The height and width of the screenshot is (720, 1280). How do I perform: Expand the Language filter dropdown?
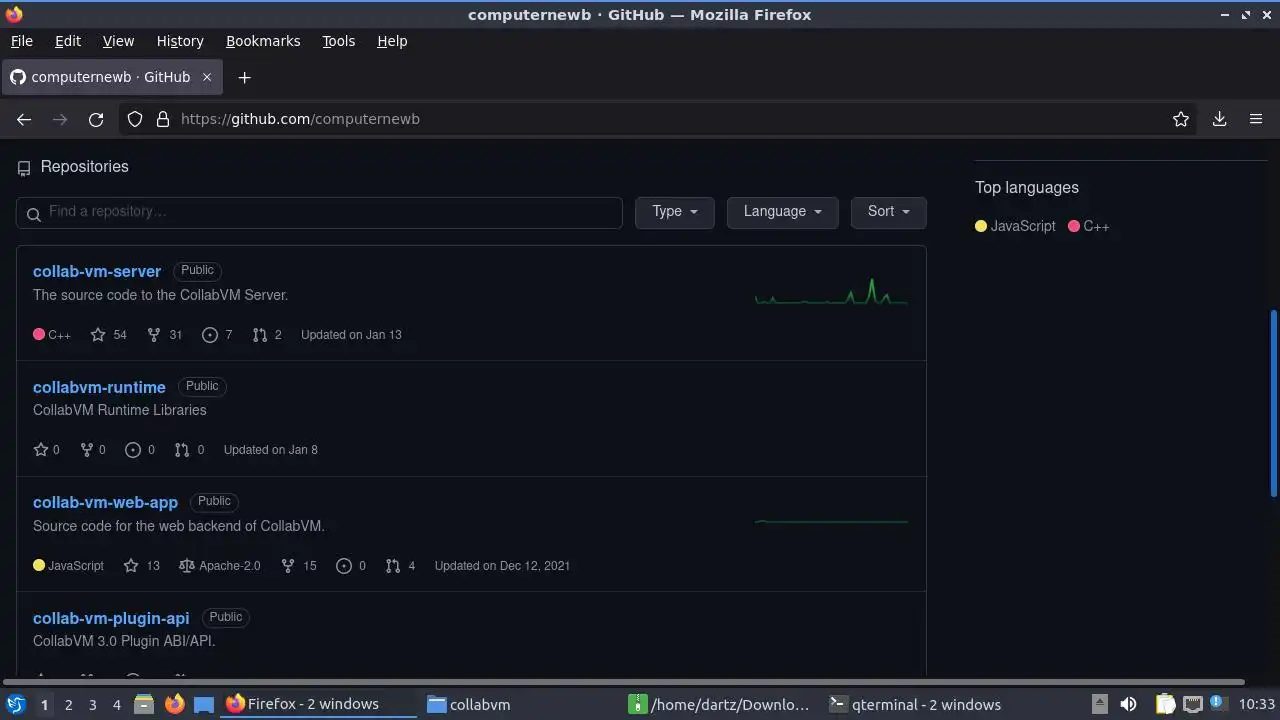[x=782, y=212]
